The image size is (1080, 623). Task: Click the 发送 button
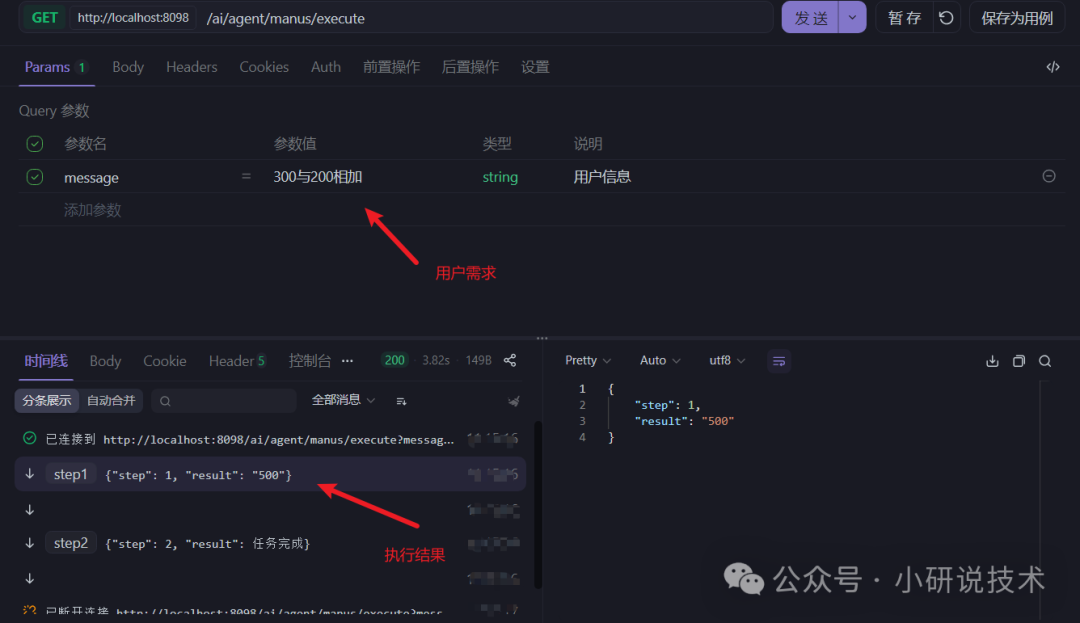tap(810, 17)
